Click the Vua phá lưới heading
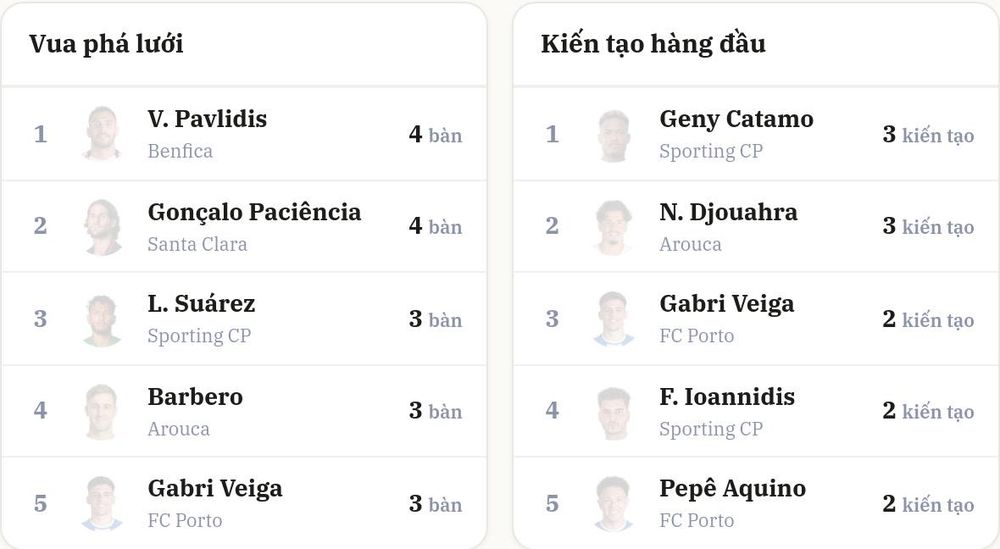This screenshot has width=1000, height=549. (107, 44)
